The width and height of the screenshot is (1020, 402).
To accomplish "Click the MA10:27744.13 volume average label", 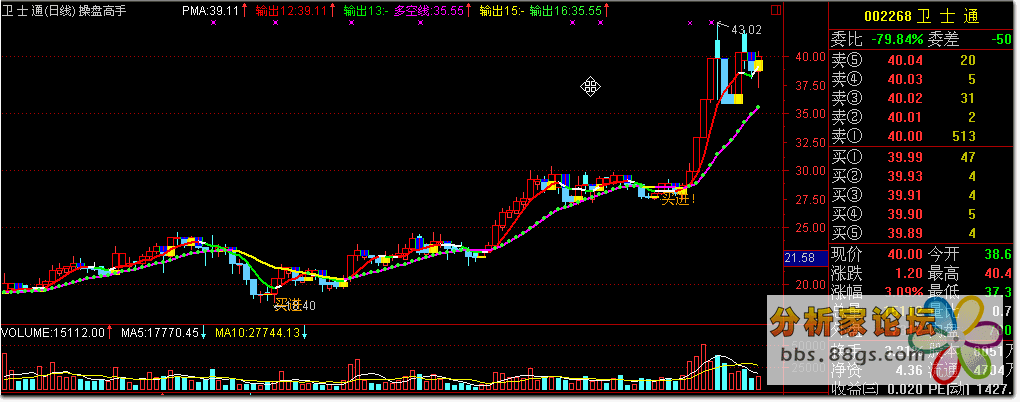I will click(258, 333).
